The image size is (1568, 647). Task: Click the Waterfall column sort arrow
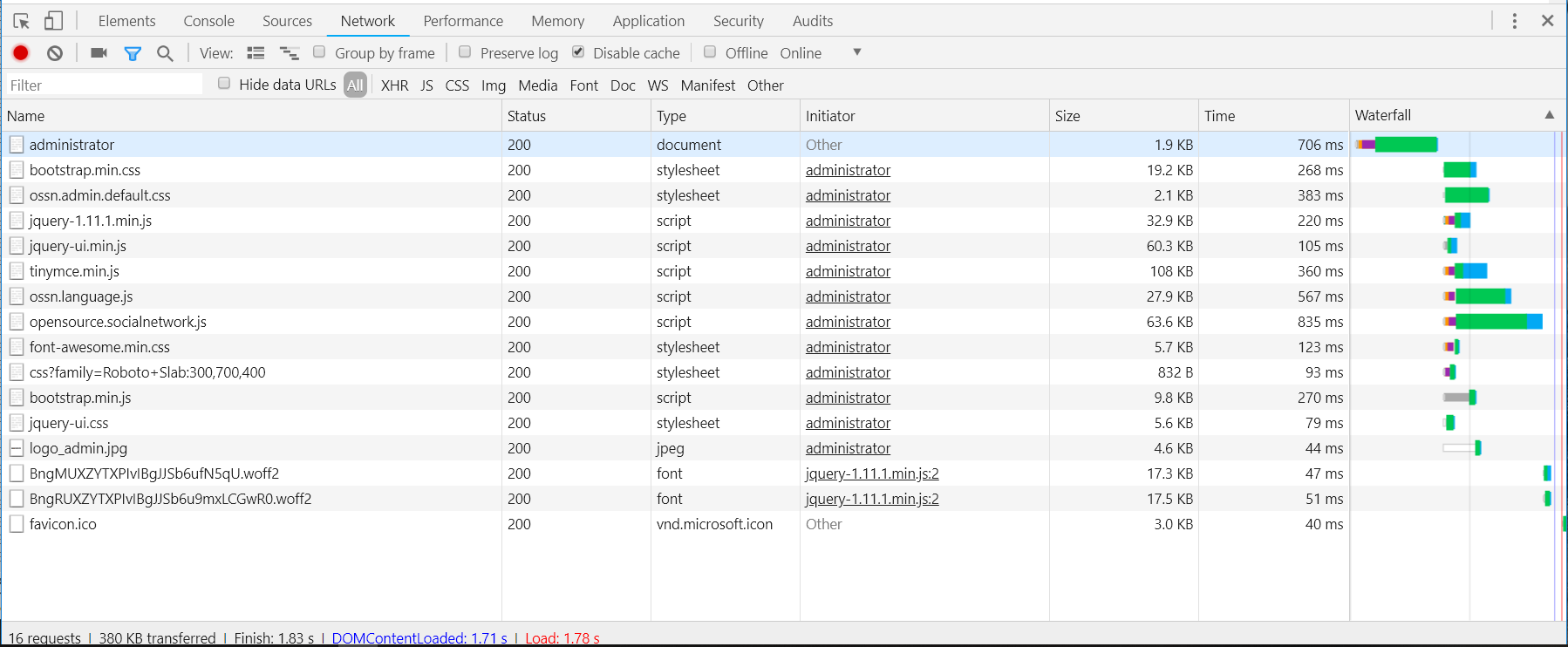[1549, 115]
